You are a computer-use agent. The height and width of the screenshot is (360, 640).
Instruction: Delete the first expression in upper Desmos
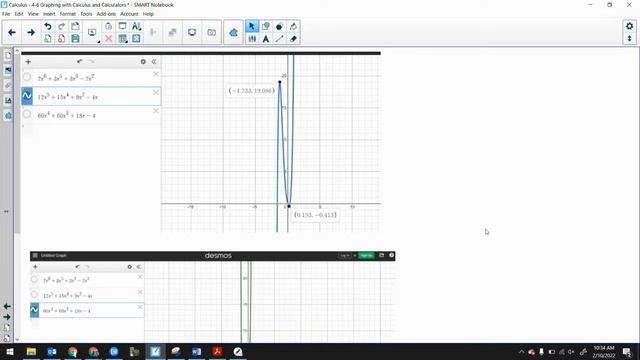(x=156, y=74)
